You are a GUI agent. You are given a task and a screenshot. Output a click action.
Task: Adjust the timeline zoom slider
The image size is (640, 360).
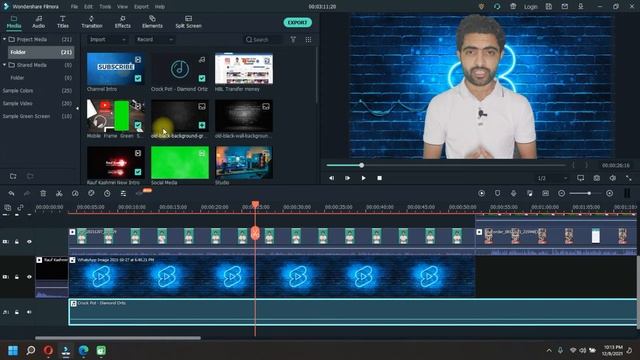click(589, 193)
